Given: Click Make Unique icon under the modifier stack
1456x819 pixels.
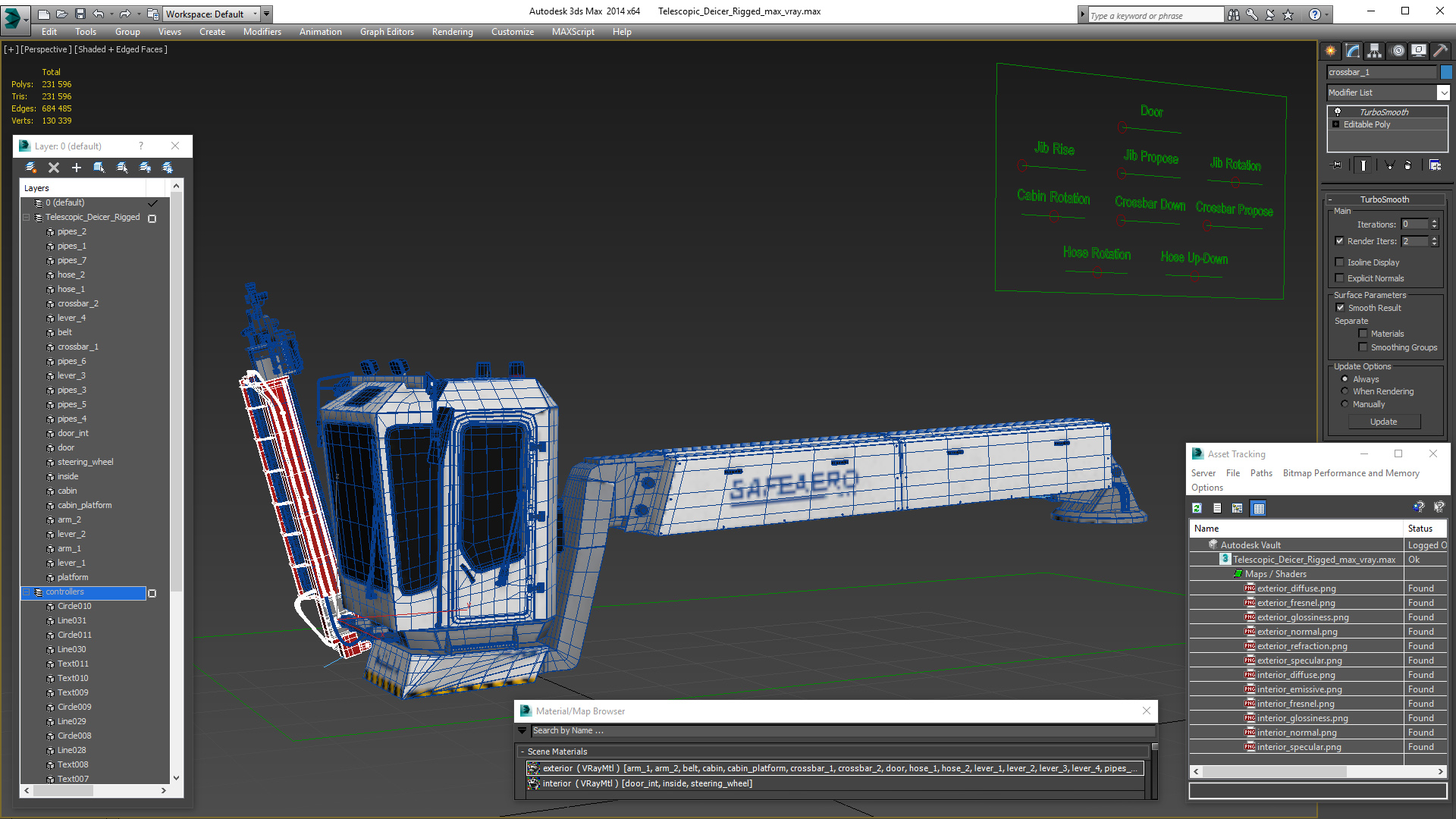Looking at the screenshot, I should (x=1389, y=165).
